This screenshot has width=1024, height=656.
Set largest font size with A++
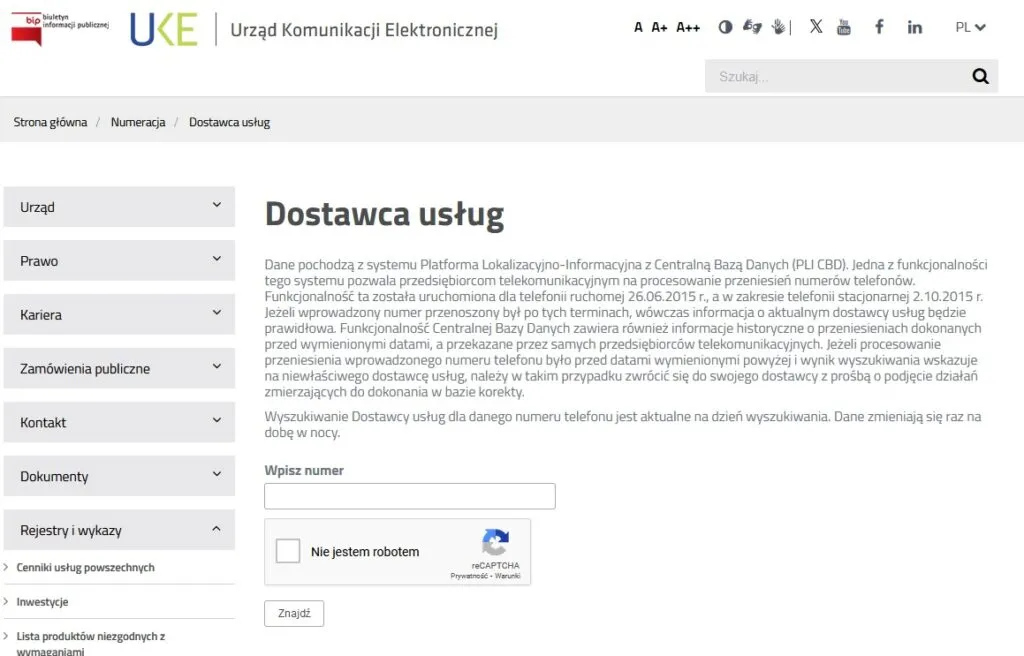(688, 27)
